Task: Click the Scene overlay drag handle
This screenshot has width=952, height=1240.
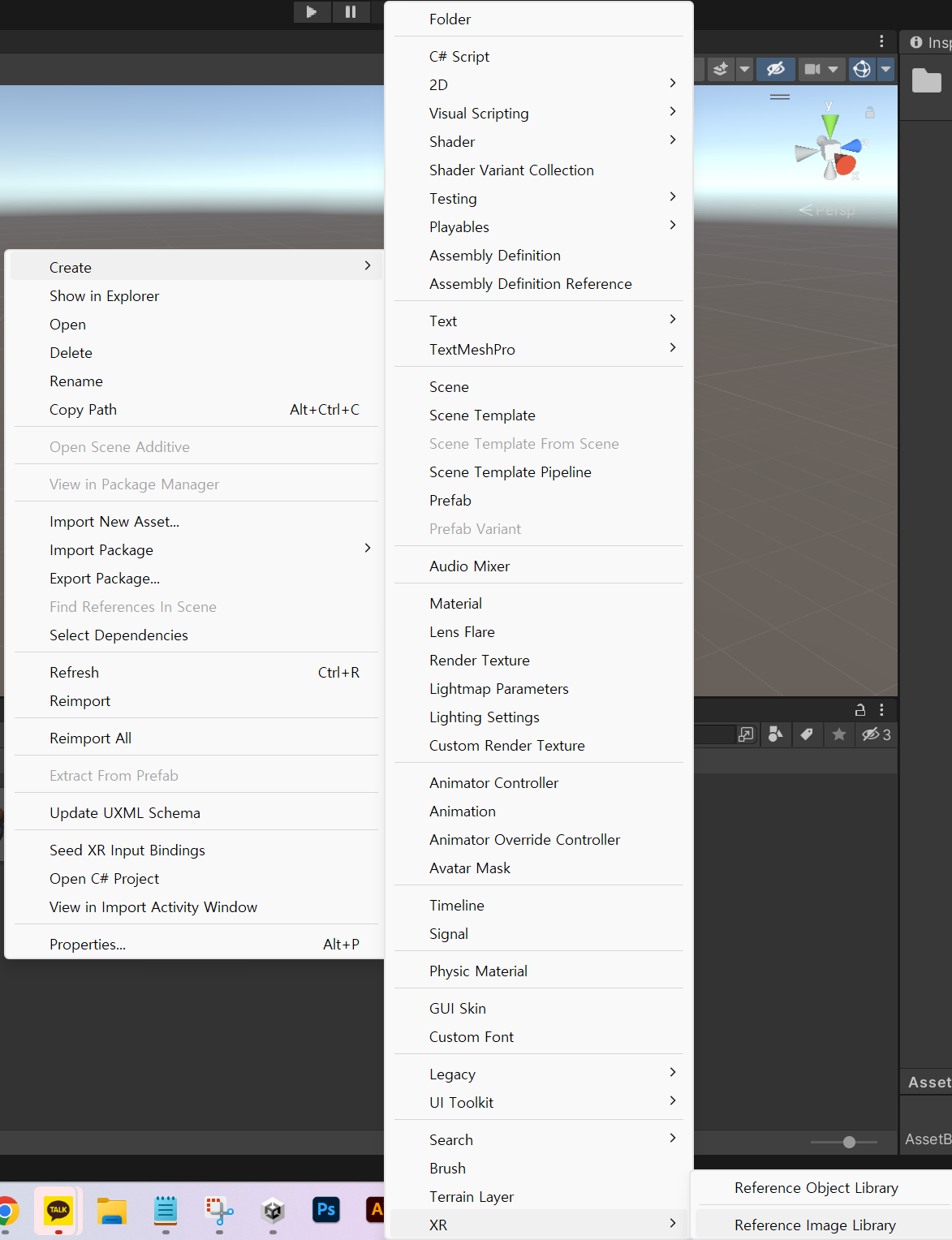Action: 780,97
